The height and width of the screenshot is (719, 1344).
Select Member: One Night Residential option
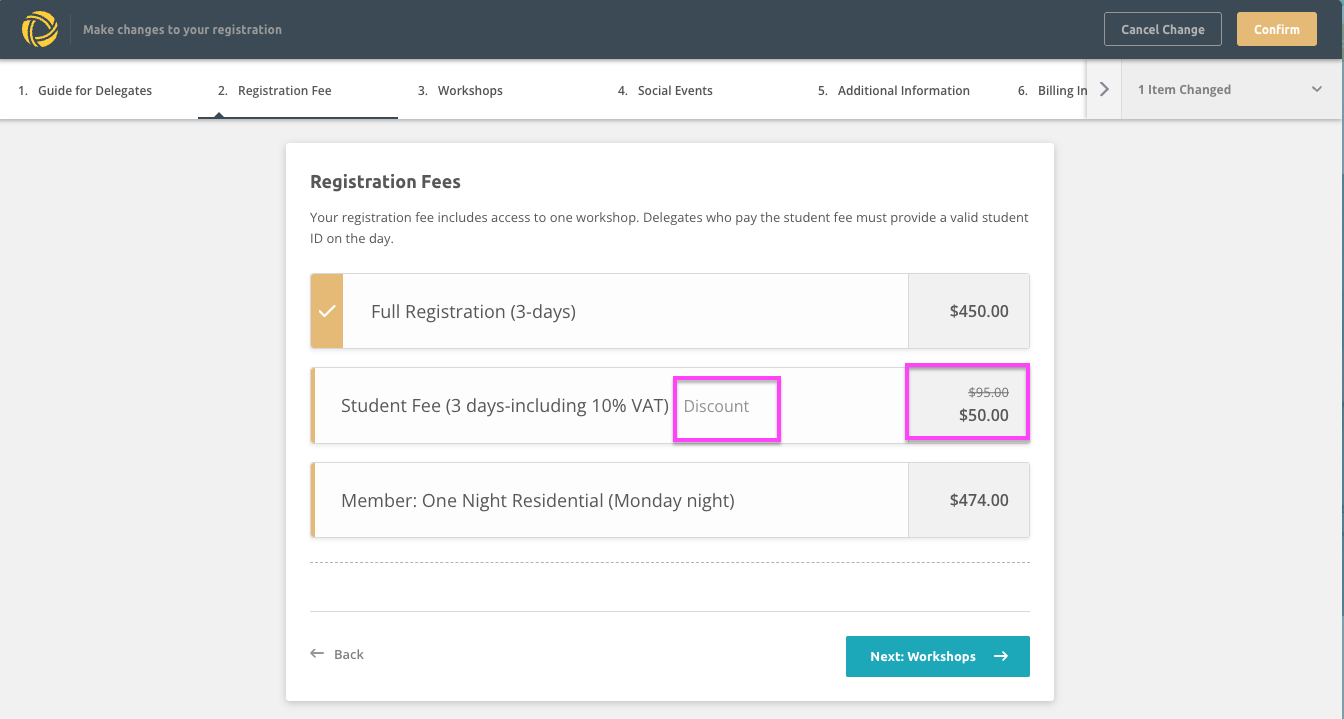(670, 500)
